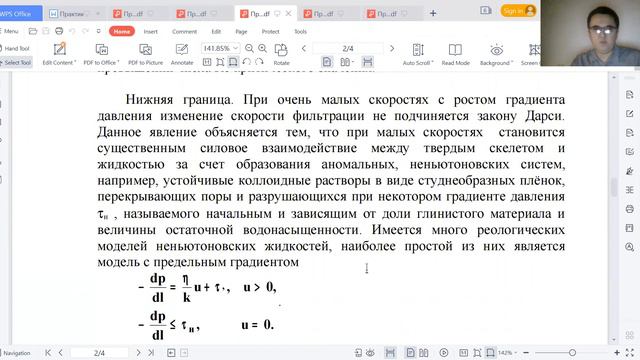This screenshot has height=360, width=640.
Task: Open PDF to Picture converter
Action: (145, 54)
